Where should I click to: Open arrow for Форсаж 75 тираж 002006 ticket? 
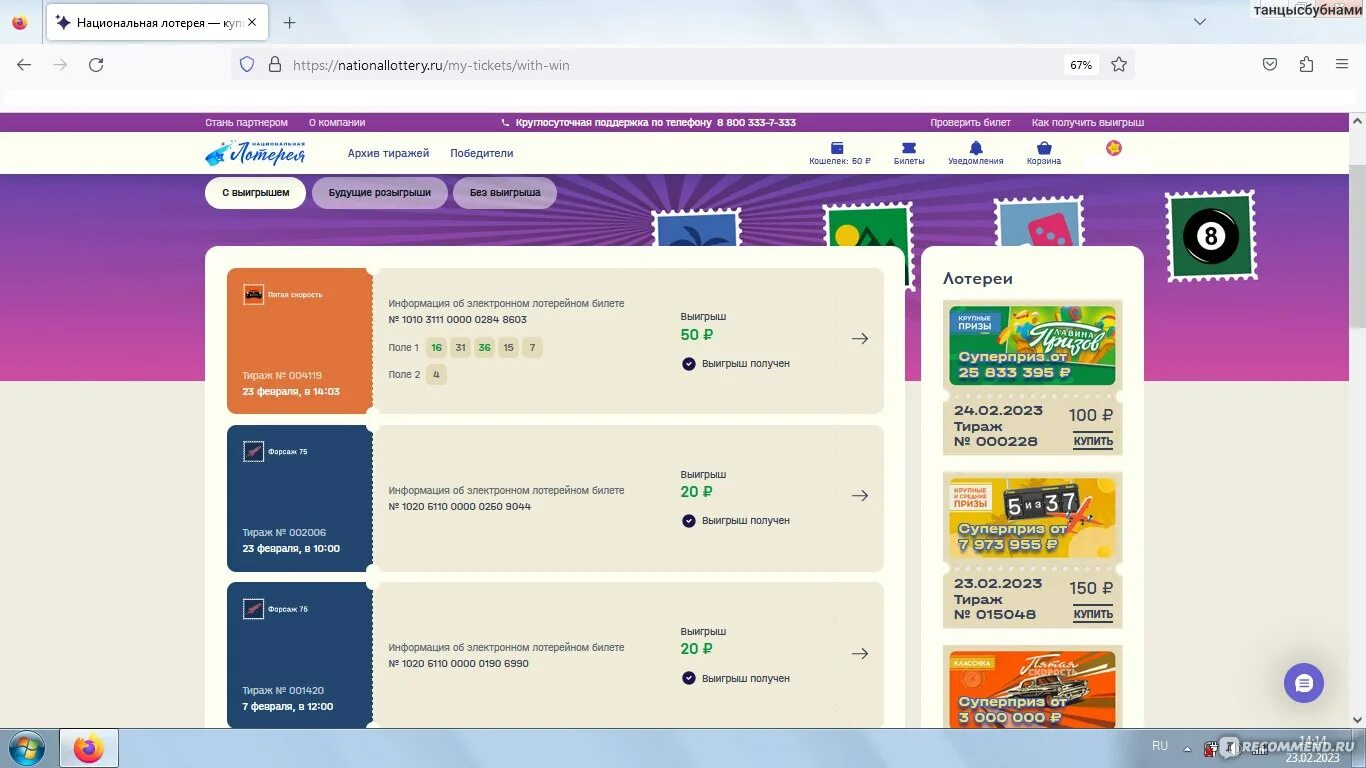click(x=860, y=496)
